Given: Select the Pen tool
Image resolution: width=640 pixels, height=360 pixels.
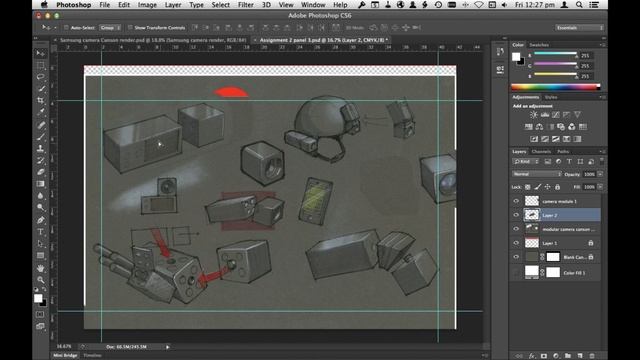Looking at the screenshot, I should 40,220.
